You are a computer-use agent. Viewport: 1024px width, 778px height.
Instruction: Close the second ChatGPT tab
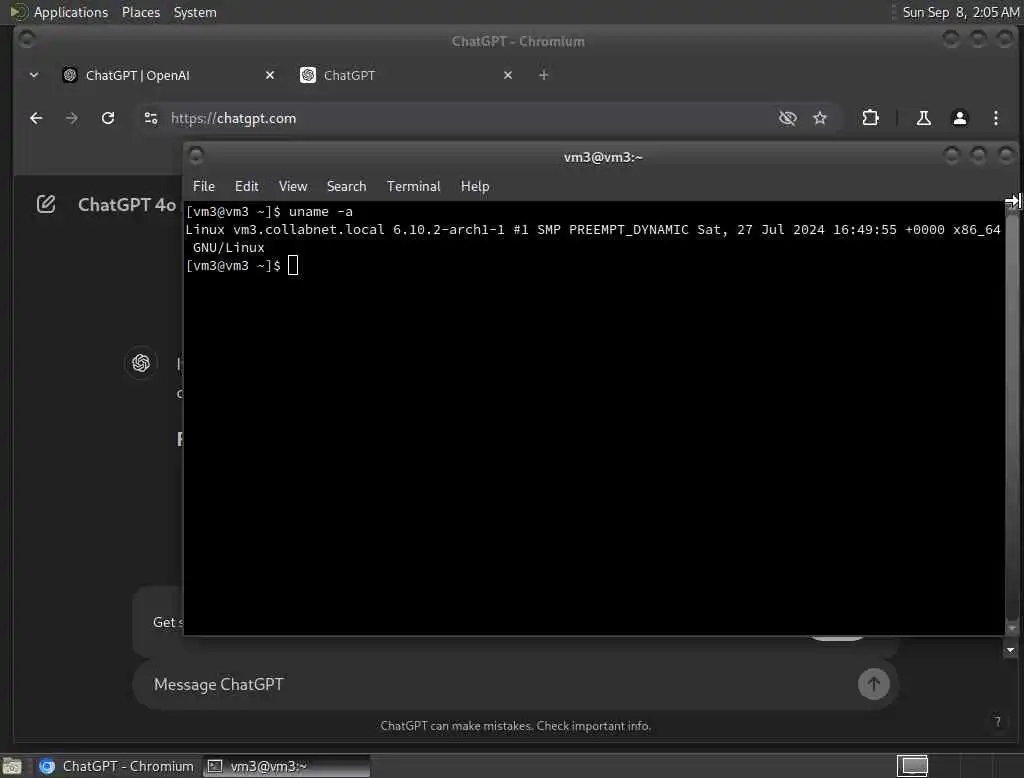(x=507, y=75)
